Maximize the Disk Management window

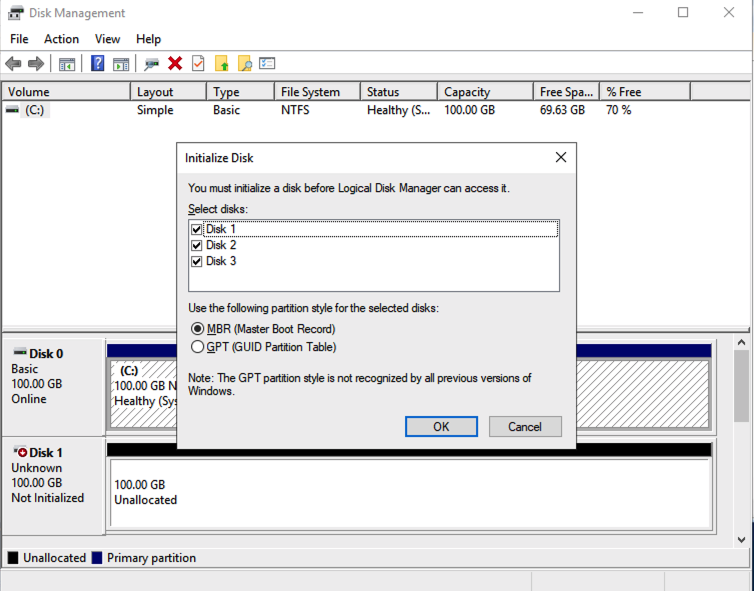pos(683,13)
